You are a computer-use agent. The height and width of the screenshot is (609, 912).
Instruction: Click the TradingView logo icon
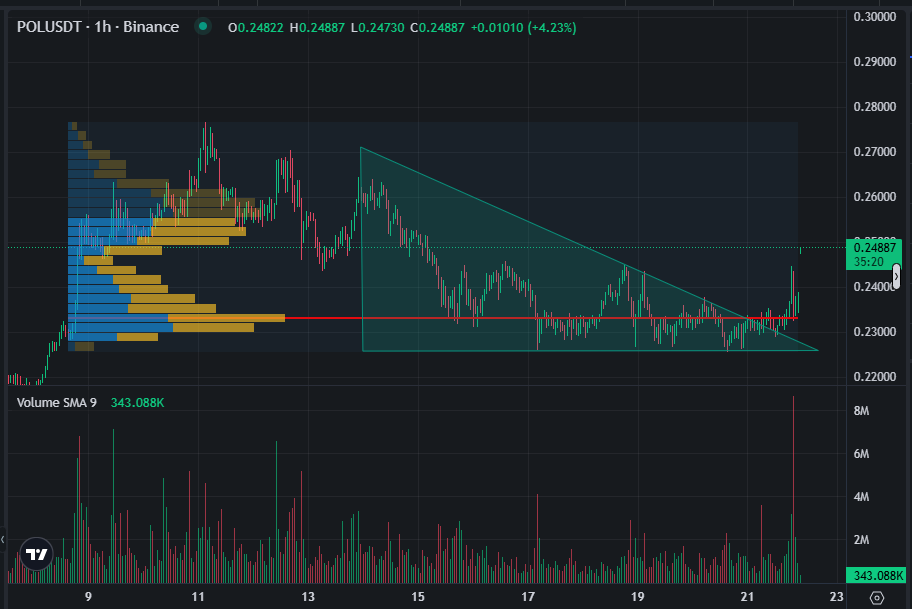click(37, 554)
